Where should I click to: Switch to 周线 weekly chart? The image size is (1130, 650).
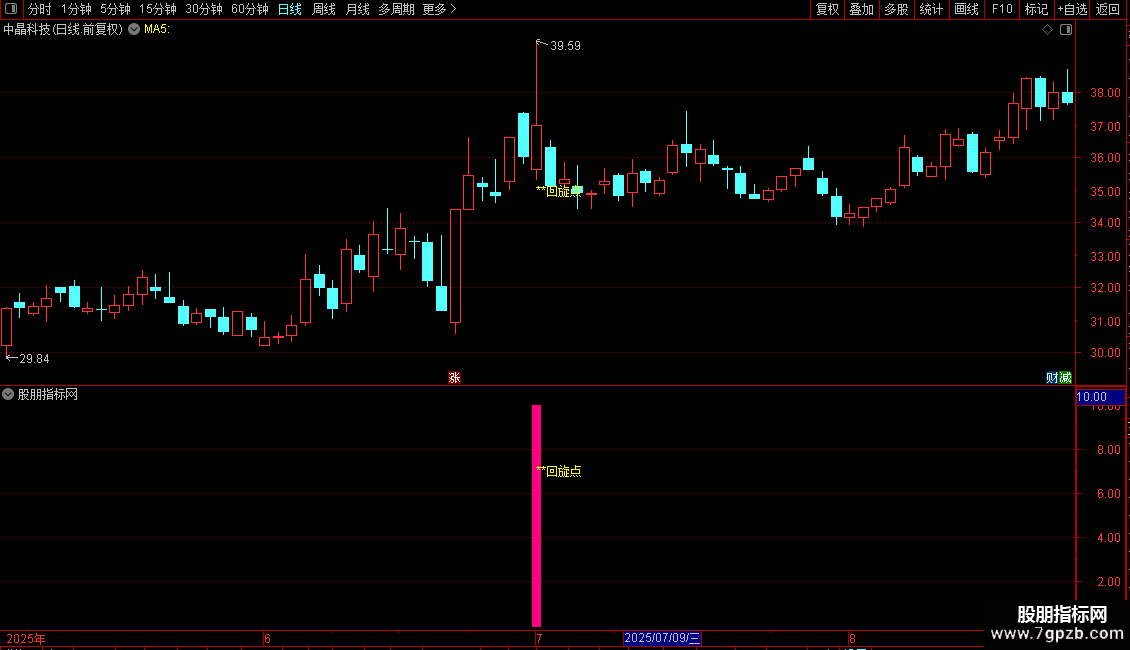pos(324,9)
